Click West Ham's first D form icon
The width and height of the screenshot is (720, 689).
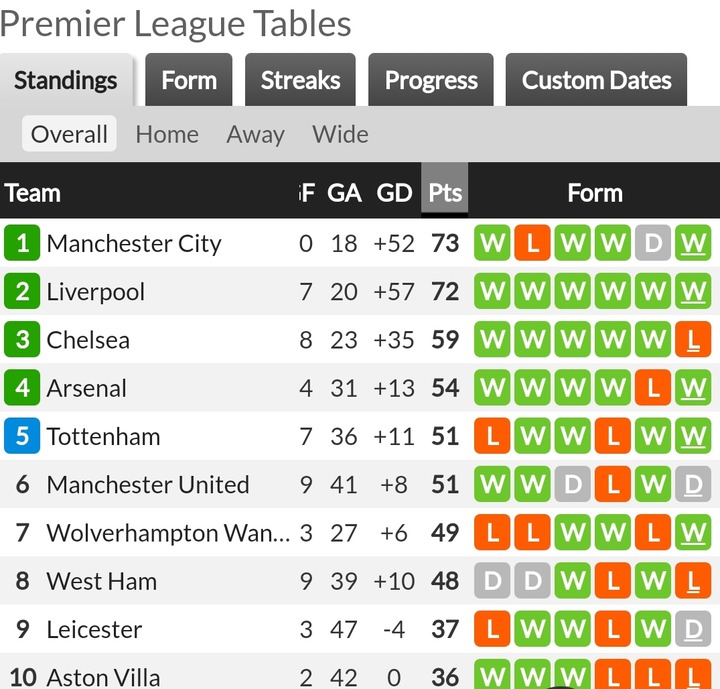(x=492, y=581)
